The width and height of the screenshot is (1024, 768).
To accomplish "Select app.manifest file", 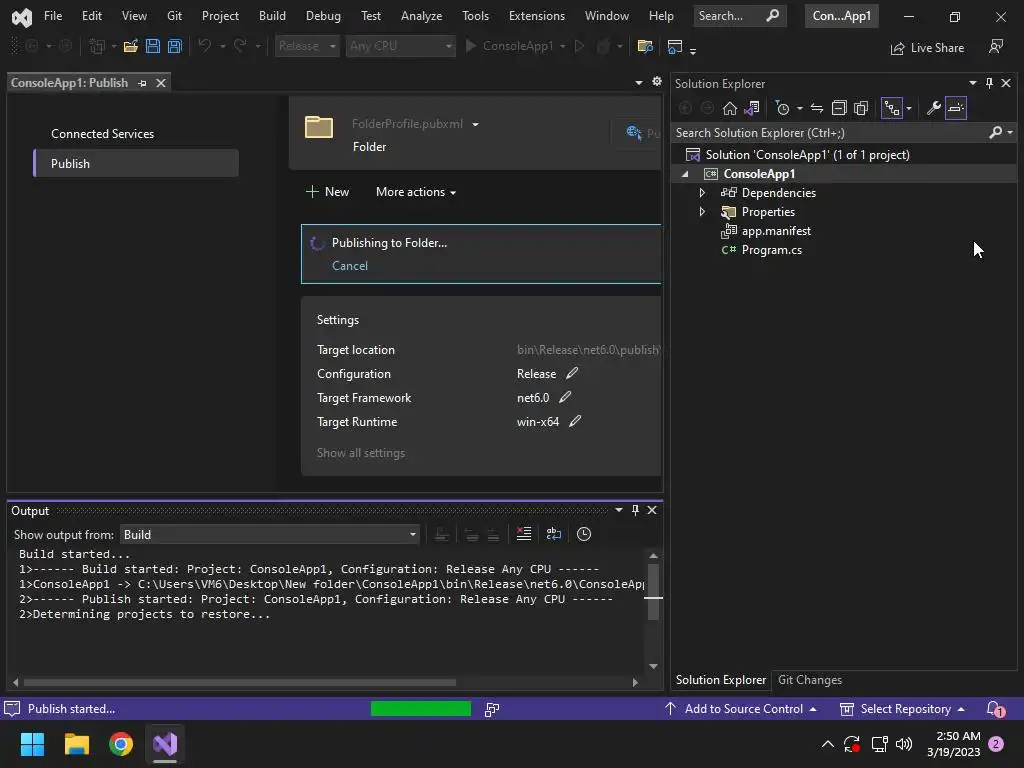I will point(776,231).
